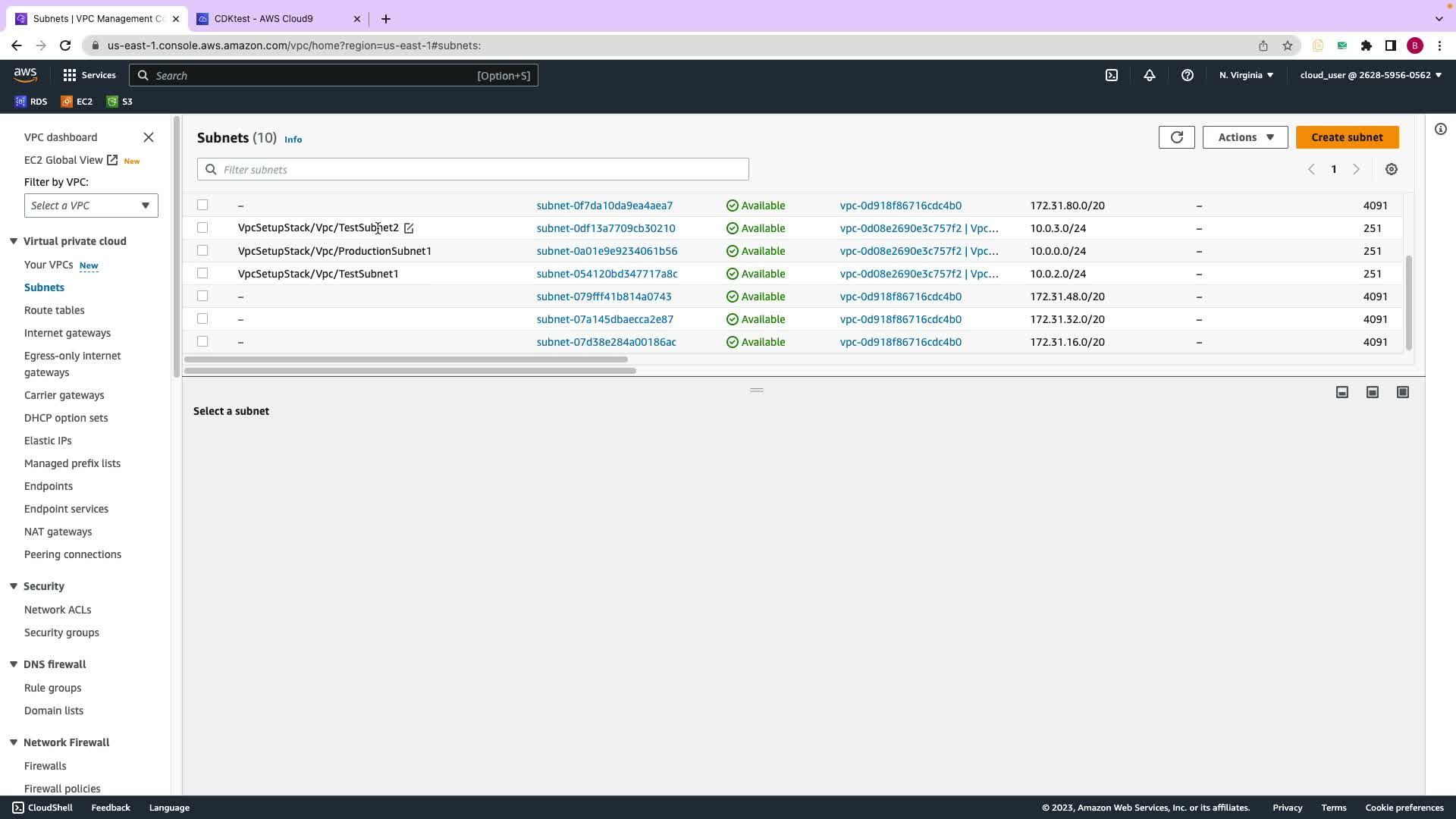Click the table's horizontal scrollbar
1456x819 pixels.
pos(406,359)
